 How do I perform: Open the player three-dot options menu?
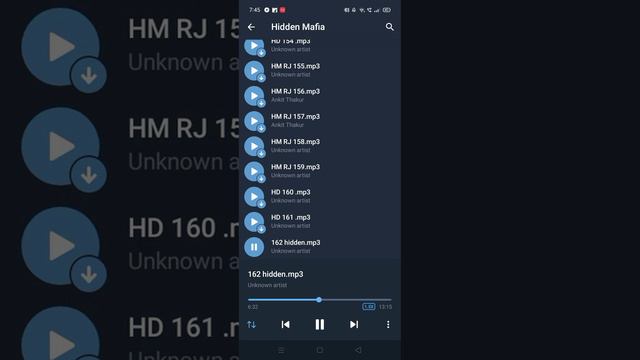click(x=388, y=324)
